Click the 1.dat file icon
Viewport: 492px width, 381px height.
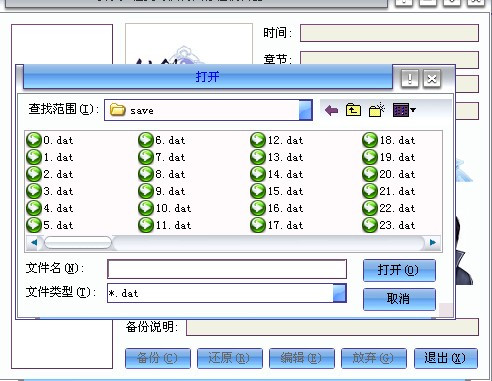(x=34, y=157)
